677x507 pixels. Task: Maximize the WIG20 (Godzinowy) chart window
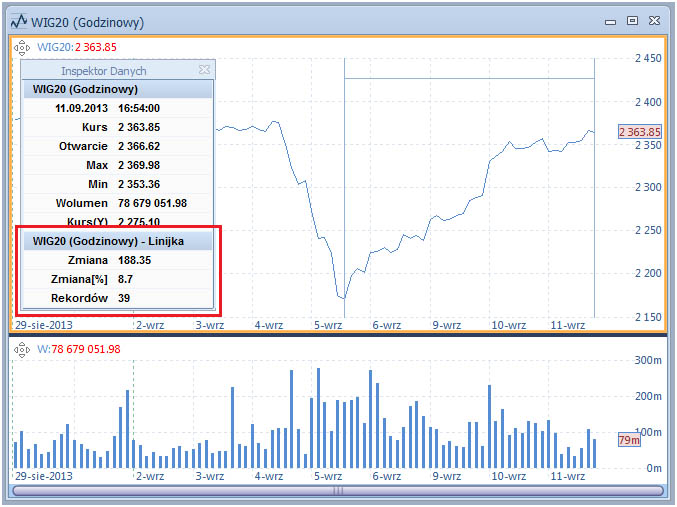tap(632, 20)
